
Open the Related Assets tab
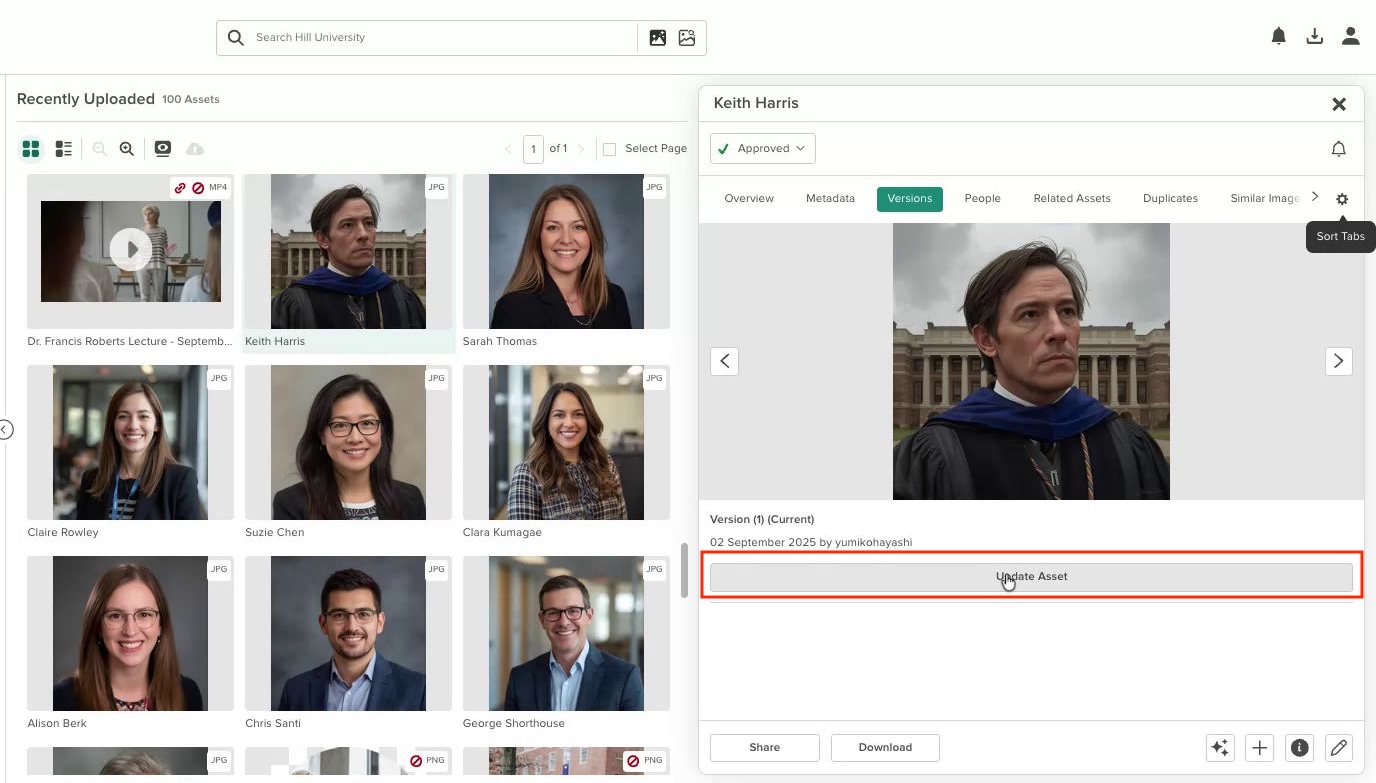(1072, 198)
